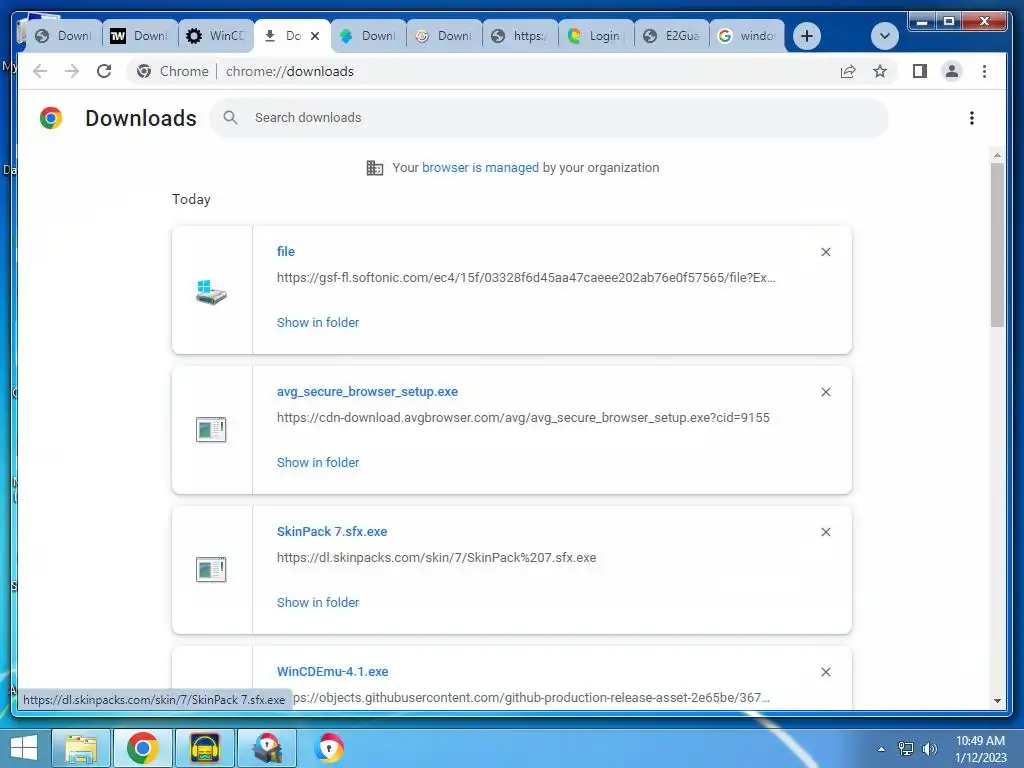Switch to the first Downl tab

click(x=64, y=36)
